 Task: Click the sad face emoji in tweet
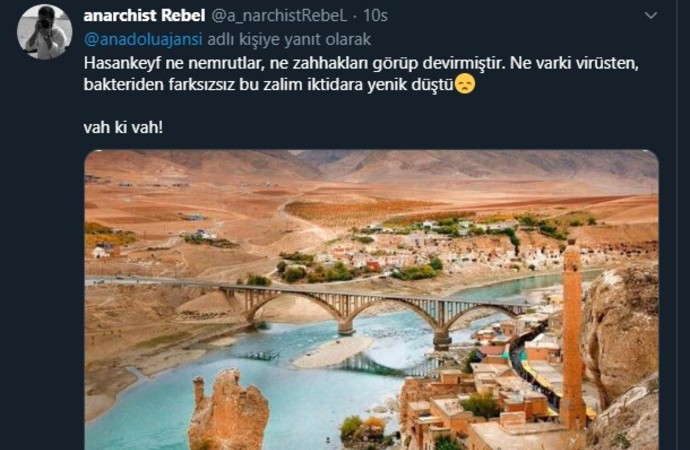click(465, 84)
